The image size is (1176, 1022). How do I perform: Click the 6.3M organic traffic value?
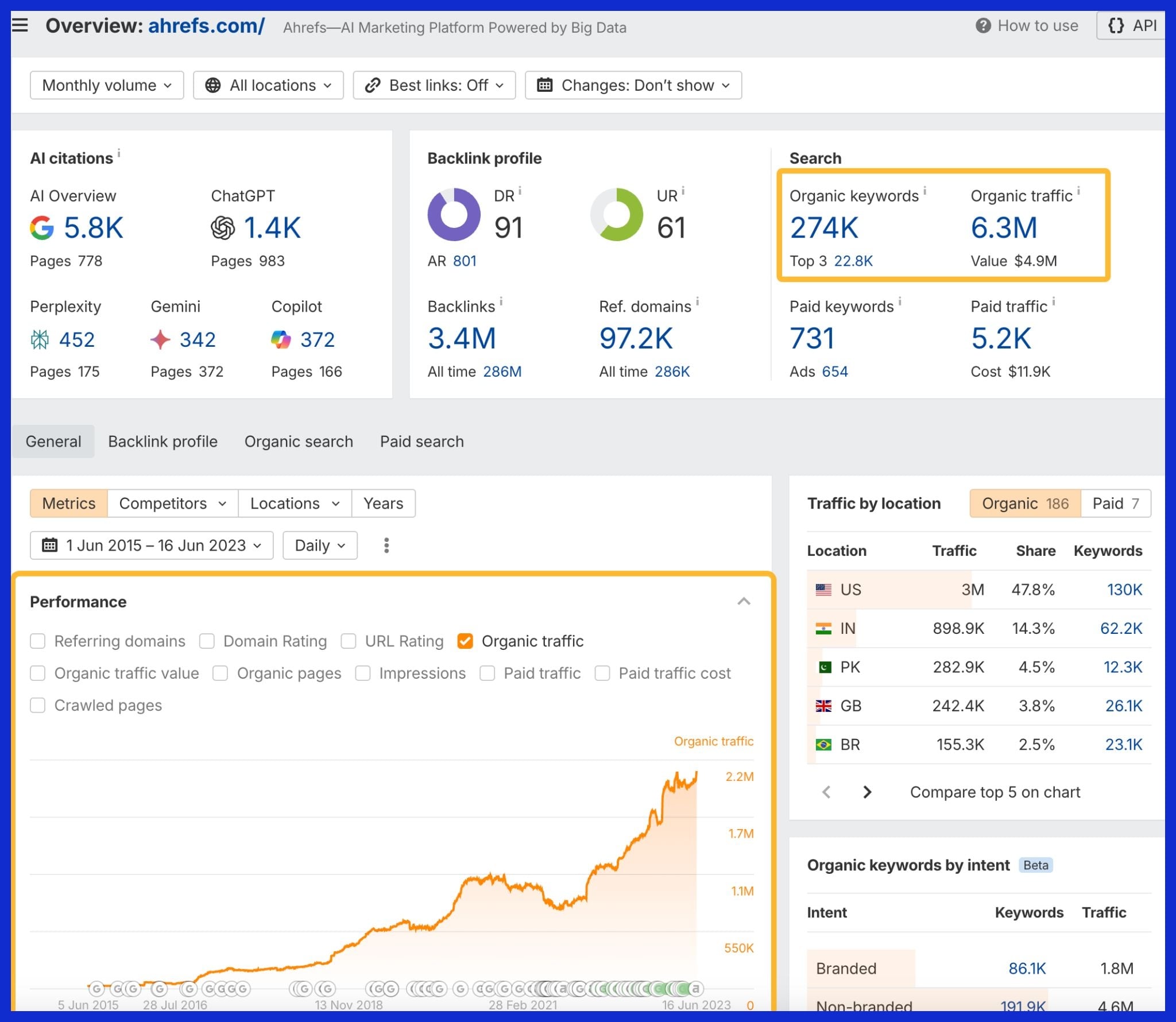click(x=1004, y=228)
